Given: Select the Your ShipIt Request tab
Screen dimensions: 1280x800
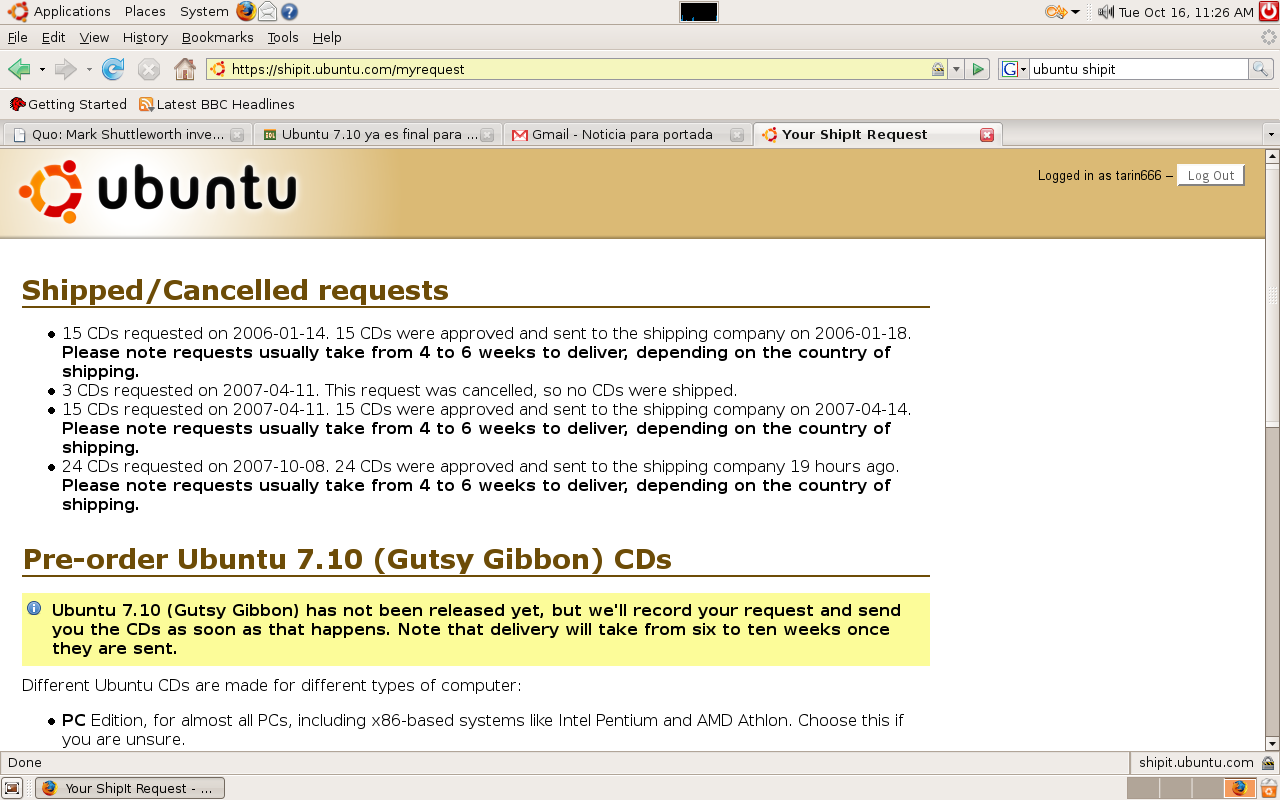Looking at the screenshot, I should (x=877, y=134).
